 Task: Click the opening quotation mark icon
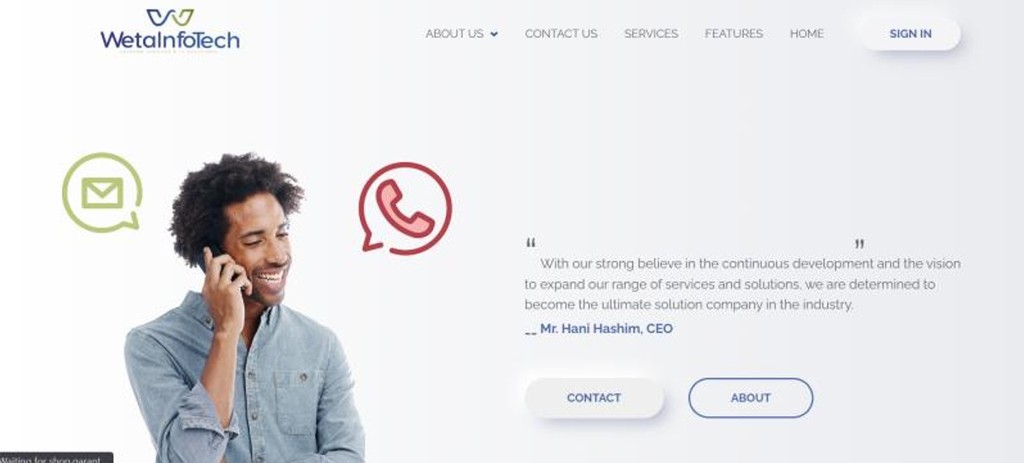click(x=530, y=243)
